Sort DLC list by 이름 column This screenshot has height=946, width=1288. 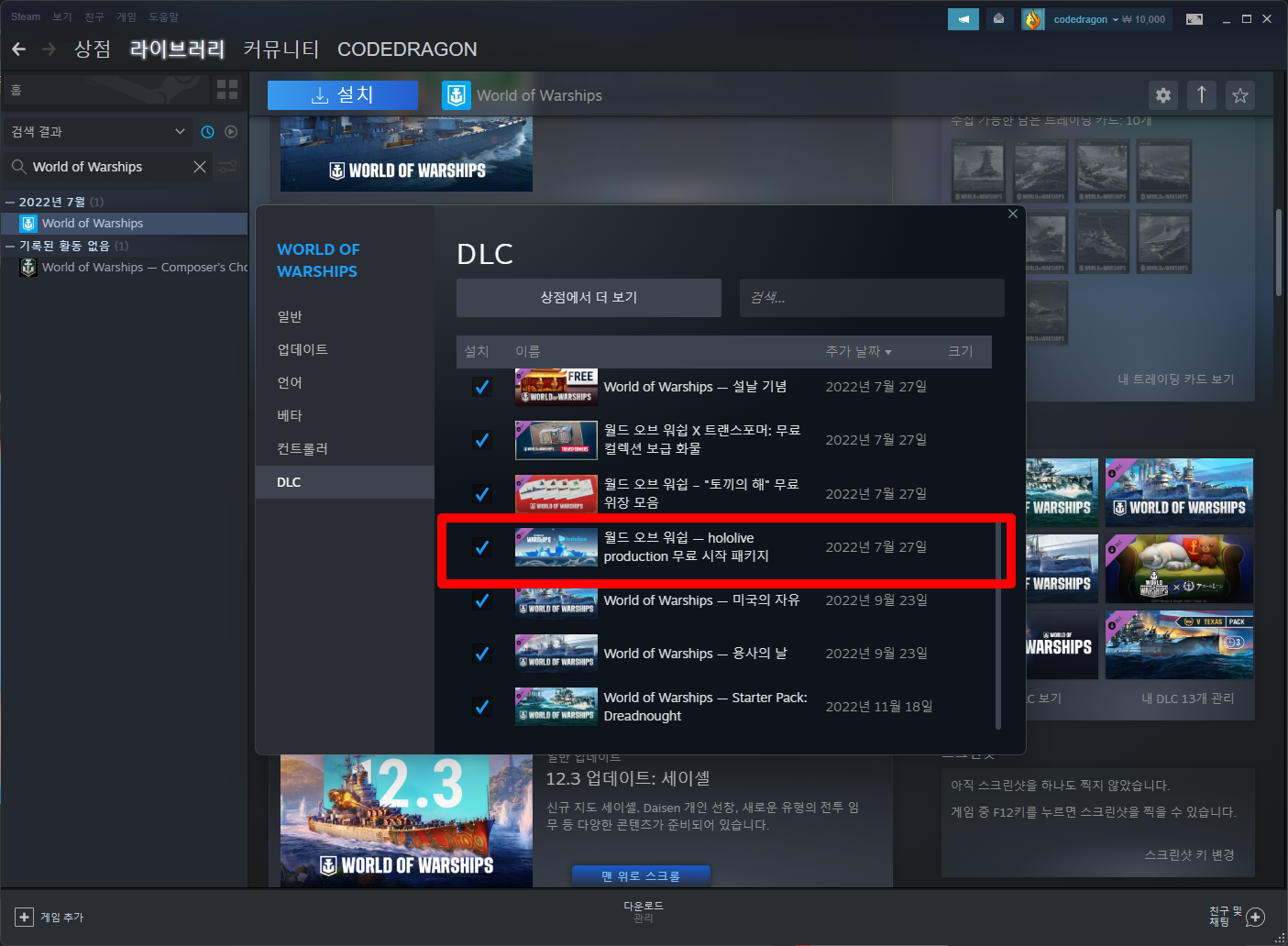click(x=528, y=352)
